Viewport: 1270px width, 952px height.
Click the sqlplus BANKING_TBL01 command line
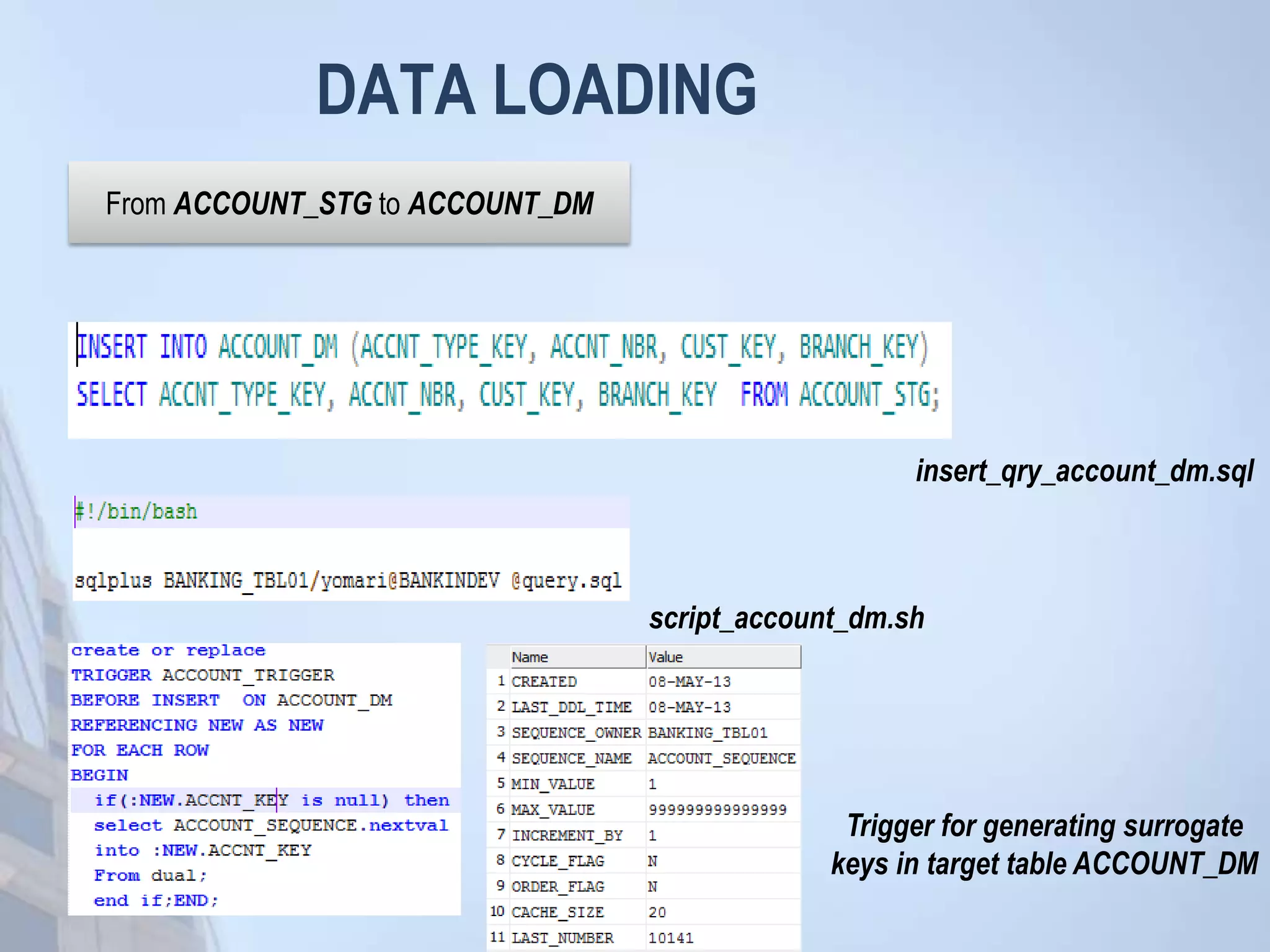[348, 581]
